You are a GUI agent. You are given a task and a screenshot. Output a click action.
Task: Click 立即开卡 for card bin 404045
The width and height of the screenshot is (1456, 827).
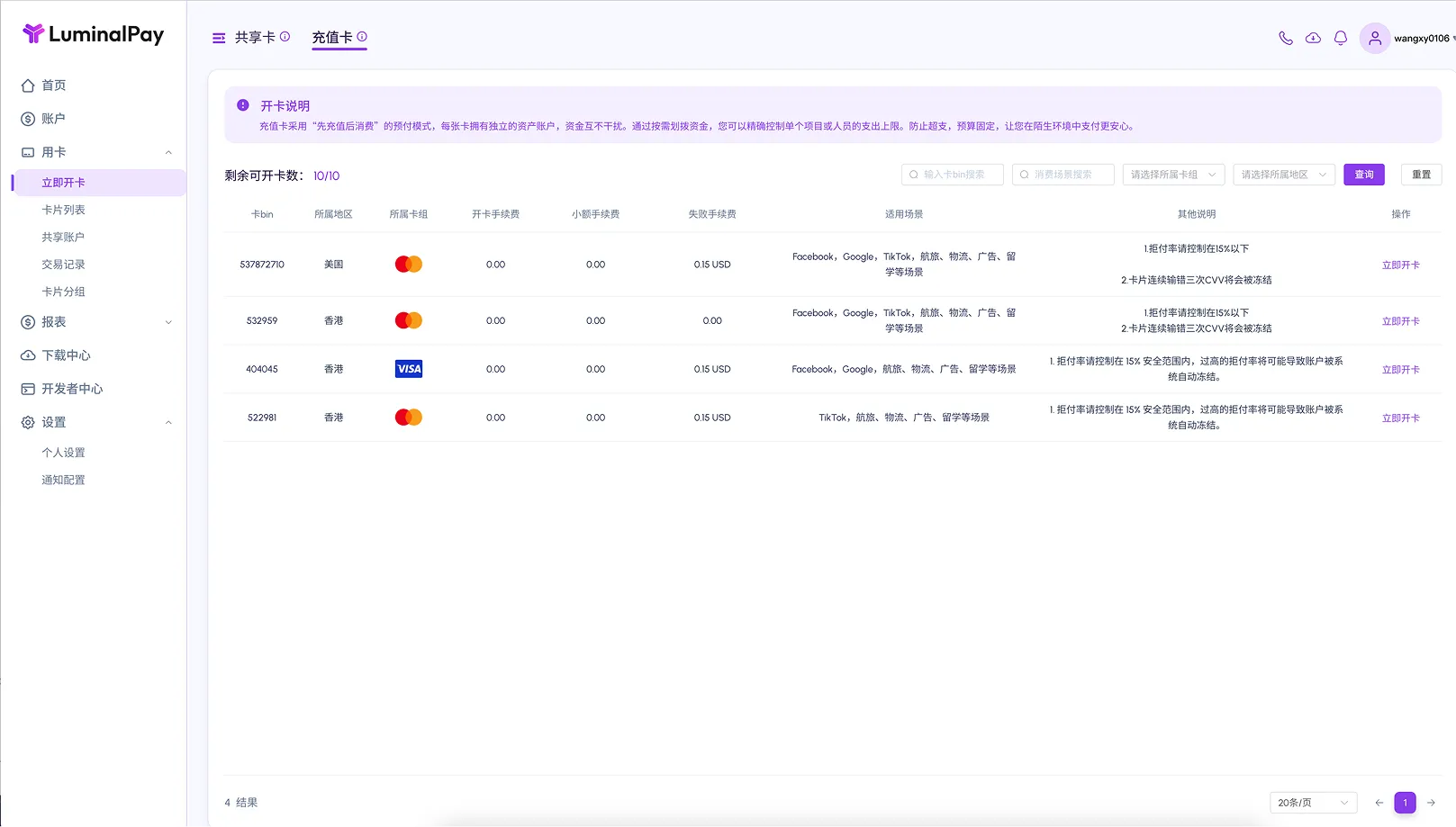pyautogui.click(x=1401, y=370)
